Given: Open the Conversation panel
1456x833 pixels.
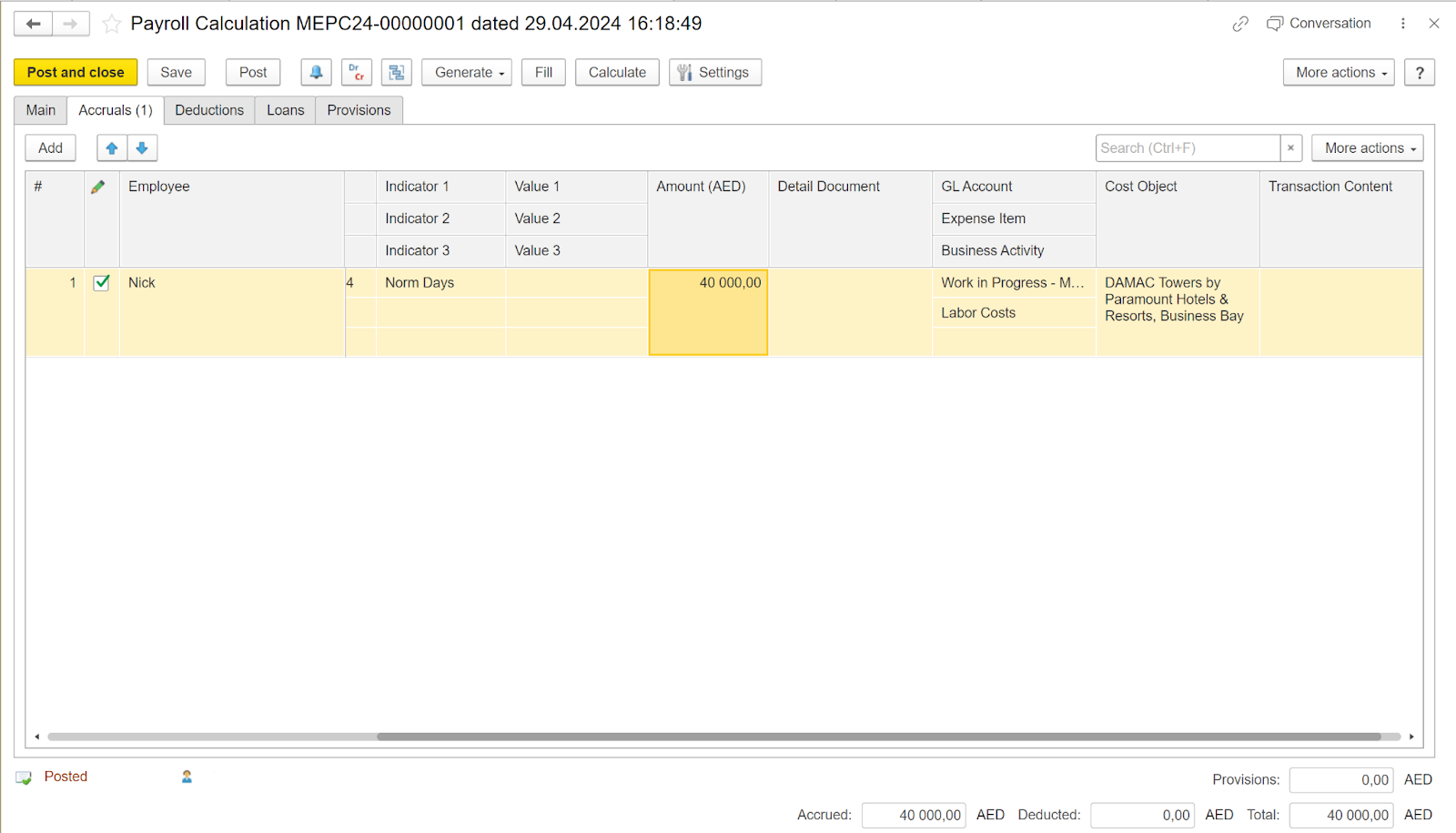Looking at the screenshot, I should [x=1319, y=24].
